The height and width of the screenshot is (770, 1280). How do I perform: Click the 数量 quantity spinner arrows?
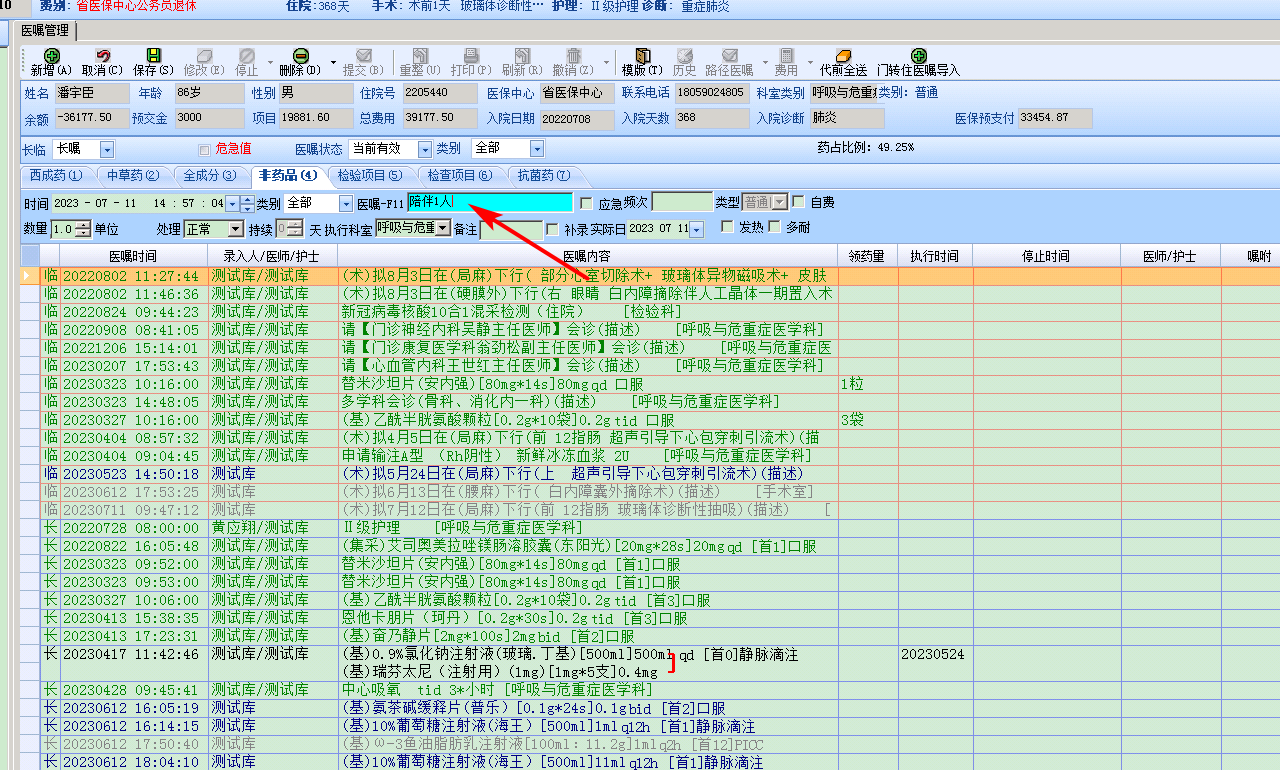83,229
